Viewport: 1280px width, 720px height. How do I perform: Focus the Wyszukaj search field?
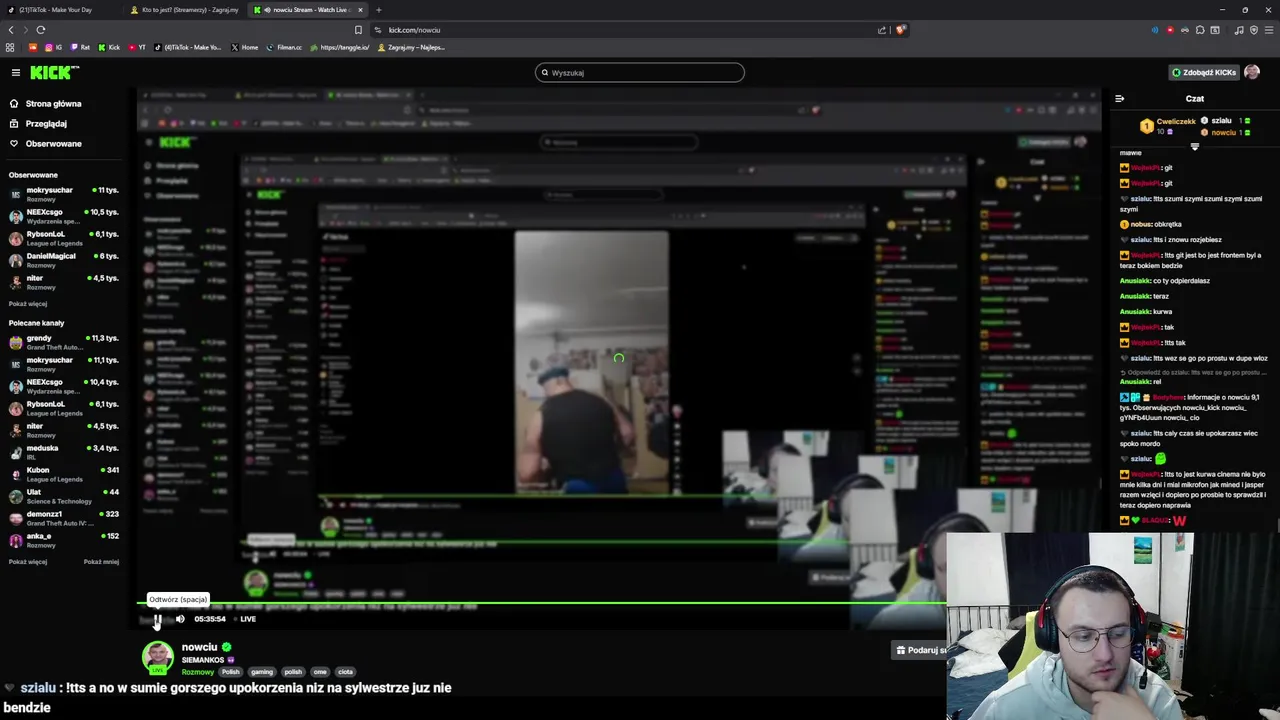click(x=640, y=72)
